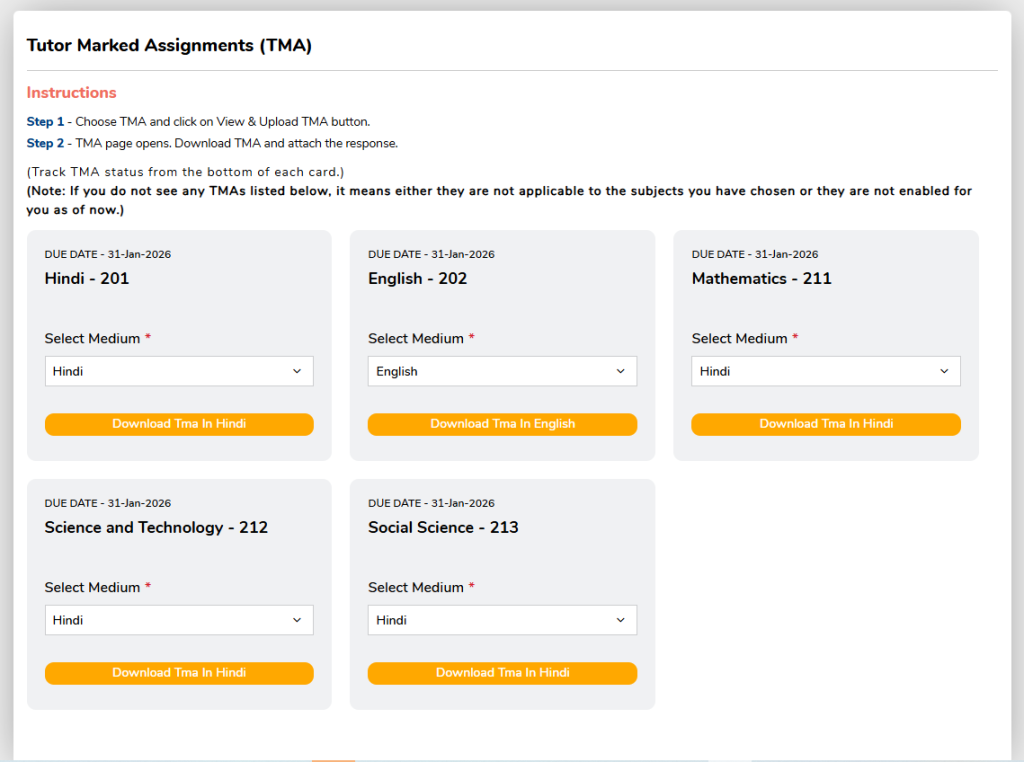Expand the chevron on the English - 202 medium box
The height and width of the screenshot is (762, 1024).
tap(620, 370)
